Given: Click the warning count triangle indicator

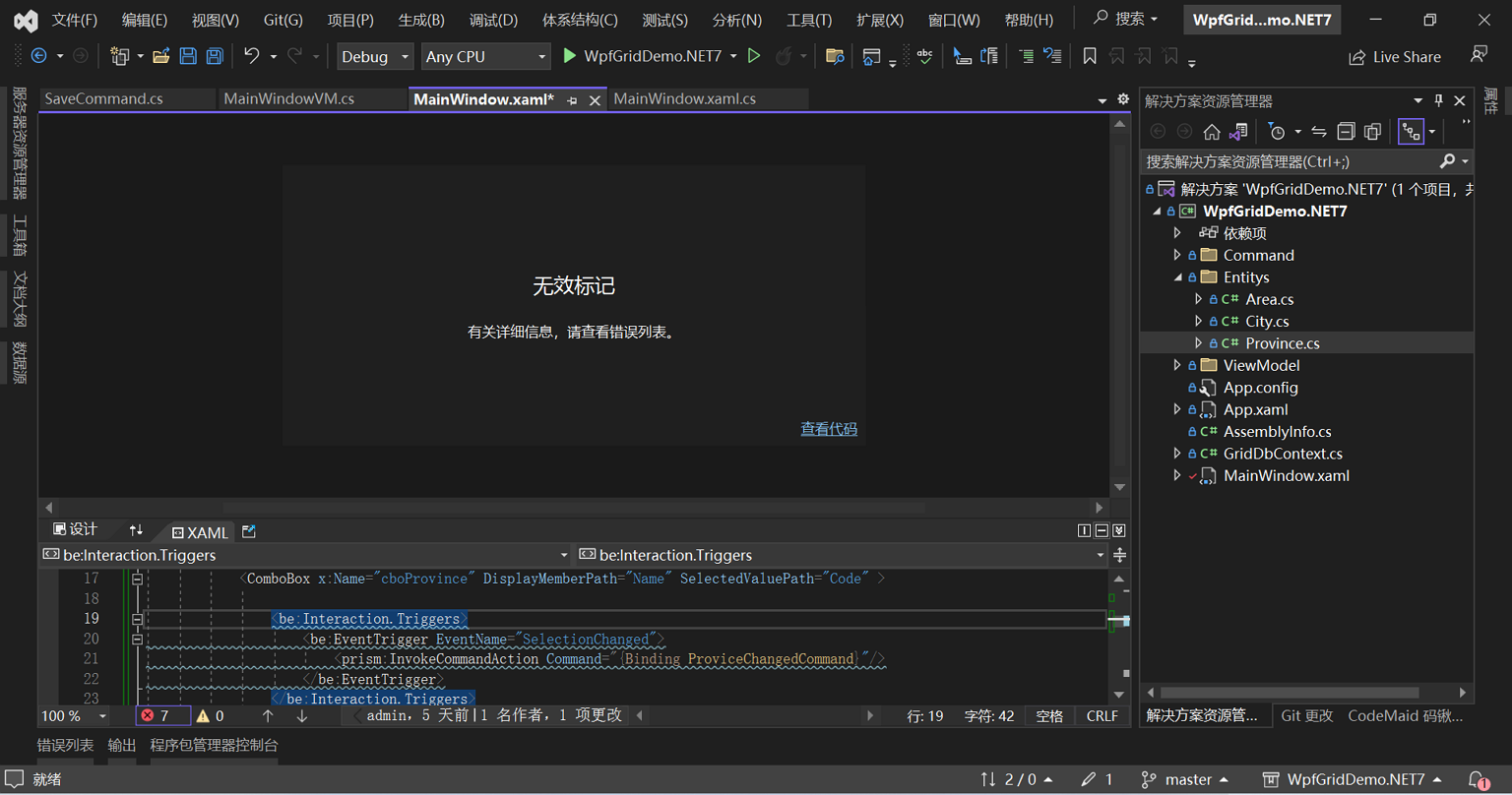Looking at the screenshot, I should (210, 716).
